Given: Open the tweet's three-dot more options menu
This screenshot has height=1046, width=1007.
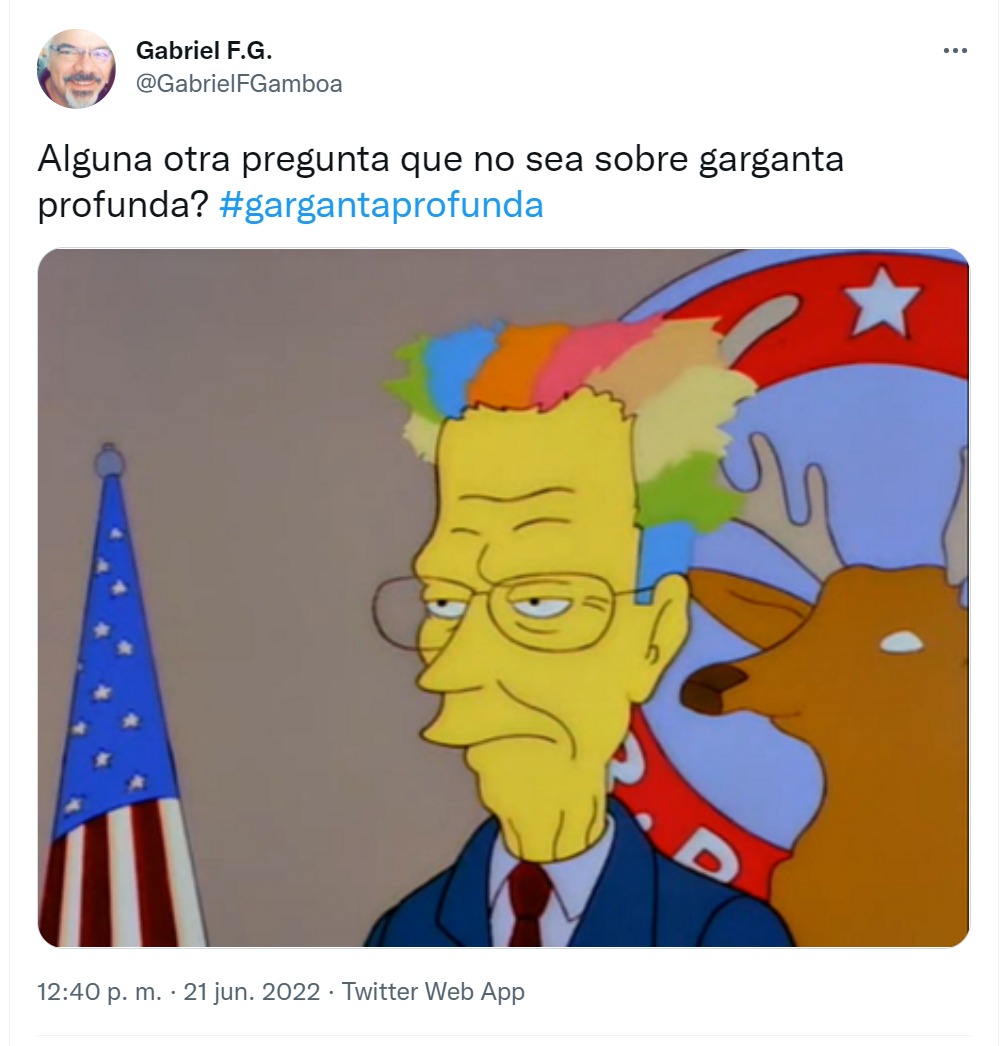Looking at the screenshot, I should click(x=955, y=51).
